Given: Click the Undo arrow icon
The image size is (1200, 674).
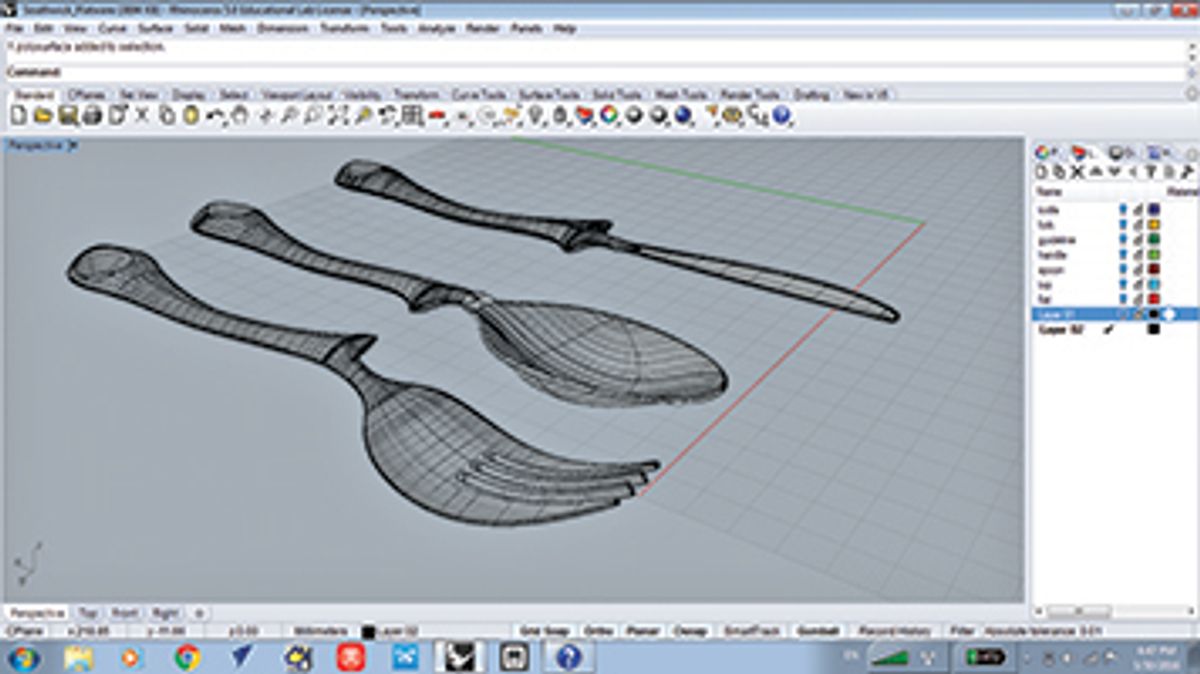Looking at the screenshot, I should pyautogui.click(x=215, y=116).
